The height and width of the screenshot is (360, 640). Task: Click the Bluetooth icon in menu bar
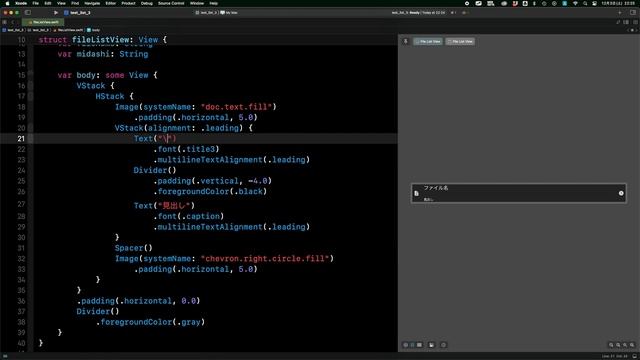click(x=534, y=3)
